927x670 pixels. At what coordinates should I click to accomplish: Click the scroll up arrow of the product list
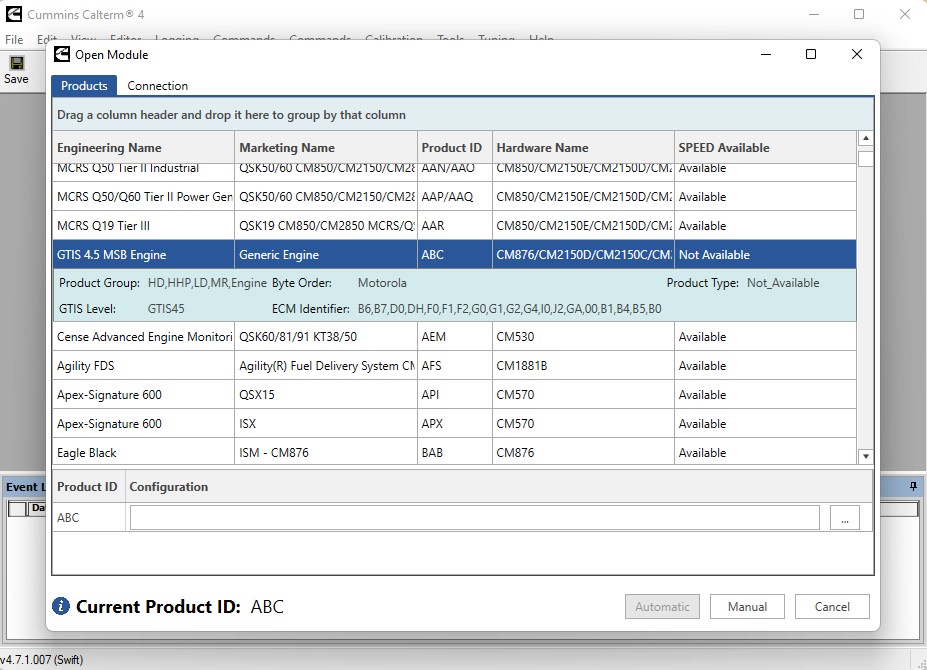point(866,138)
